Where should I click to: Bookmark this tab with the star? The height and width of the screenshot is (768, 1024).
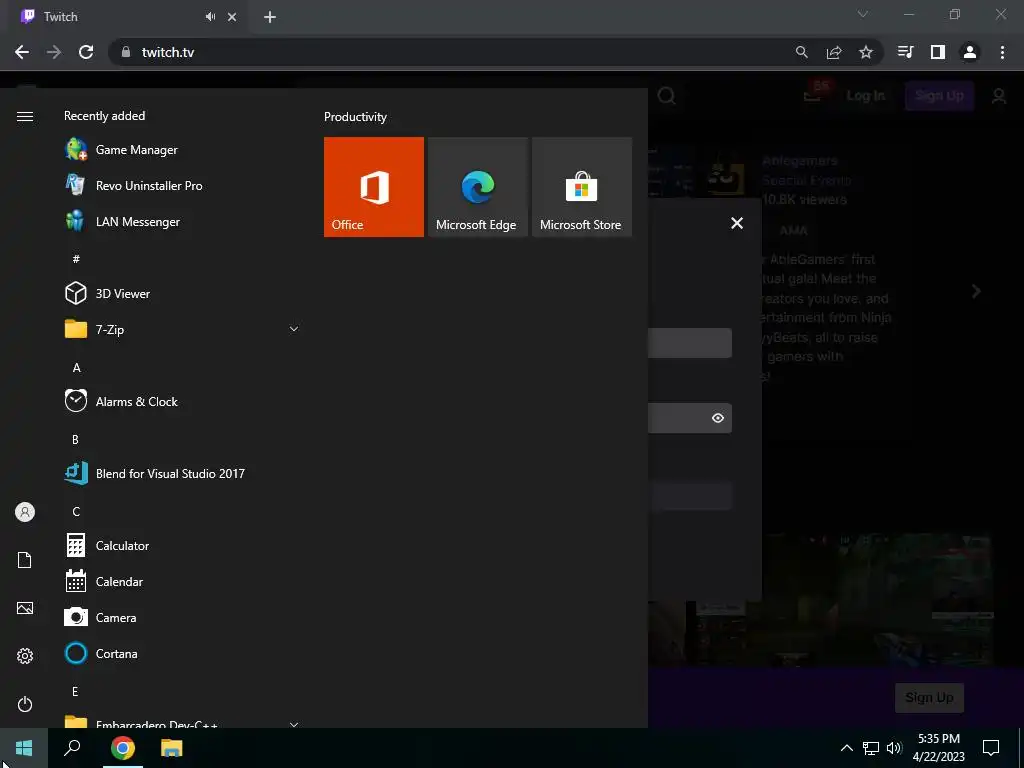pos(866,52)
